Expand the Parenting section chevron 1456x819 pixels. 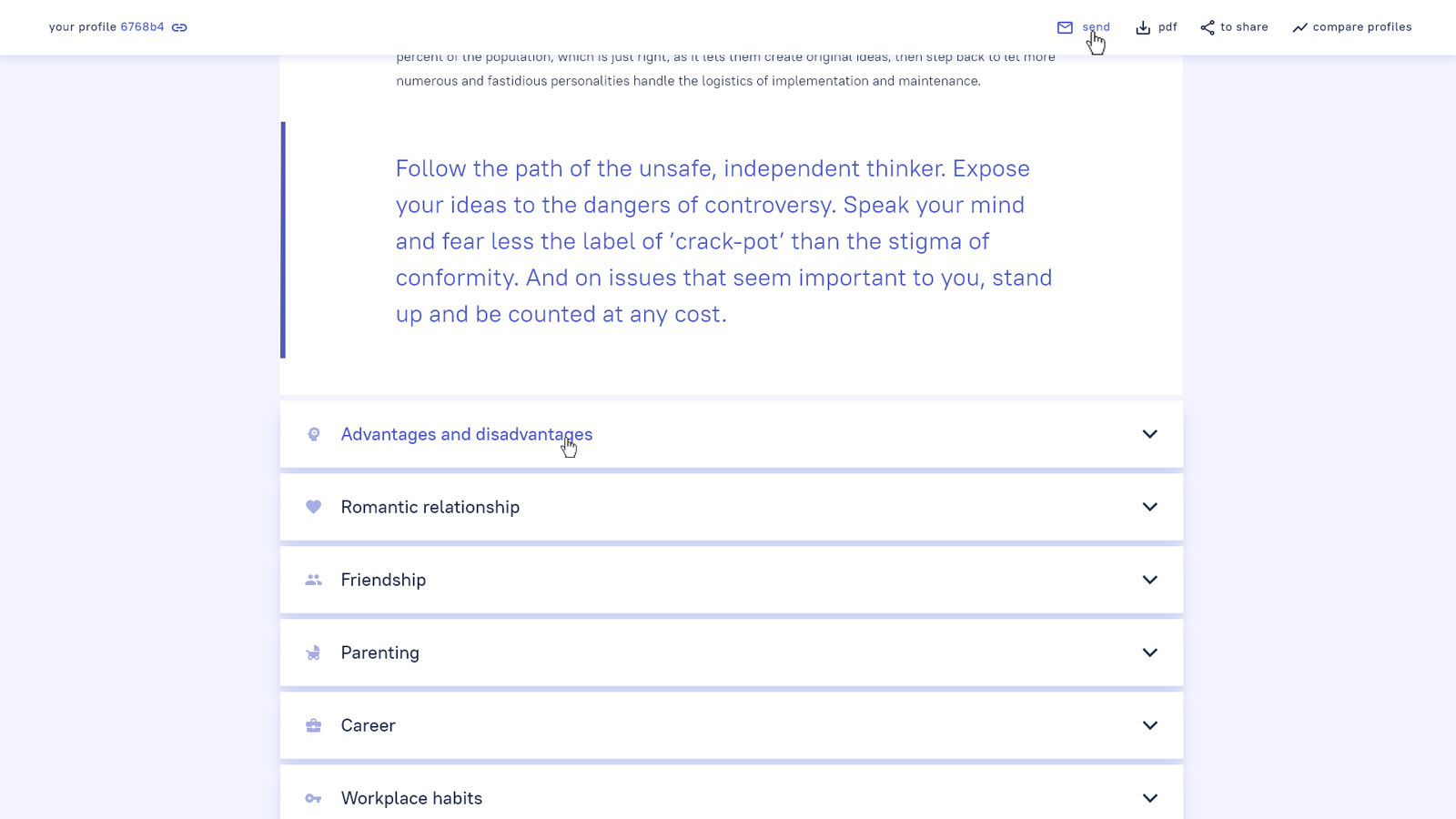click(1149, 652)
